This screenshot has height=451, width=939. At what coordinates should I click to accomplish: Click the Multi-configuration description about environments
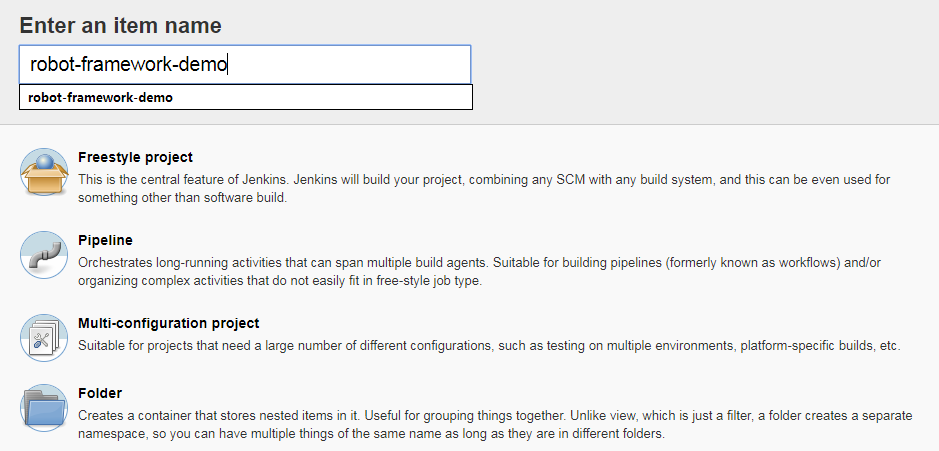(x=489, y=346)
